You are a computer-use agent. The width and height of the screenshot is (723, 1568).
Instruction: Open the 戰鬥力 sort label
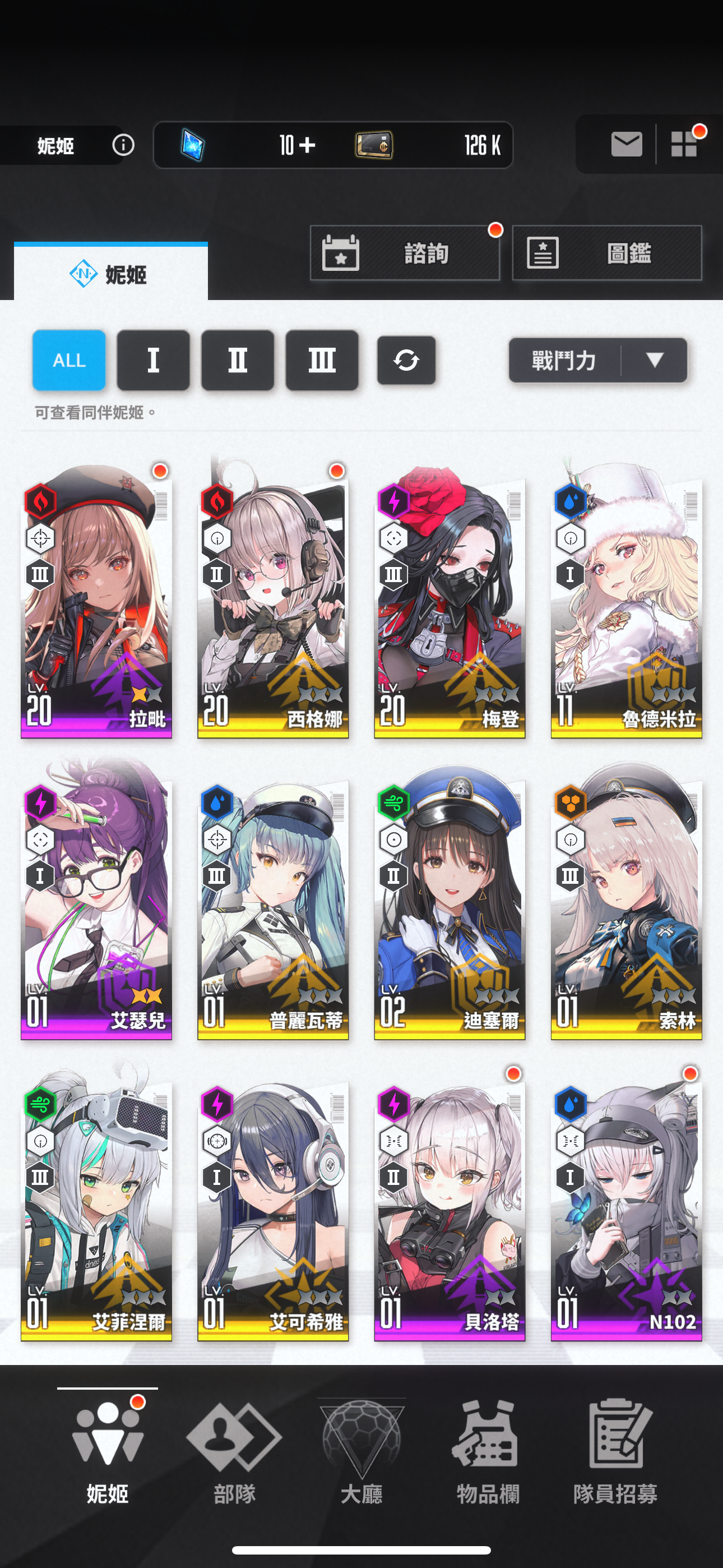point(564,361)
